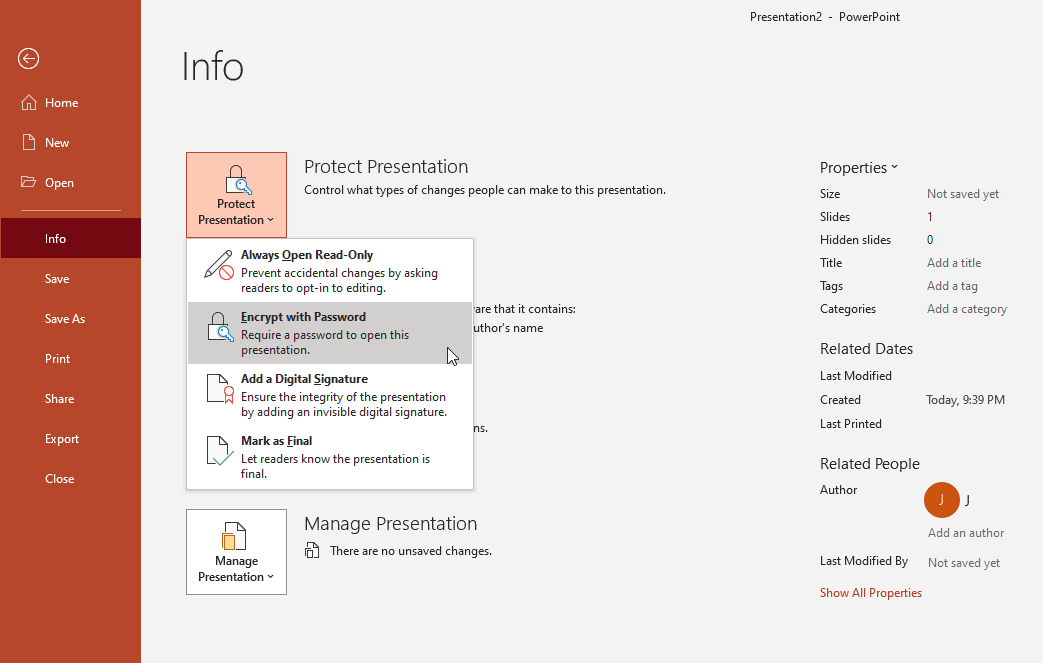Open the Home tab in backstage

click(71, 102)
